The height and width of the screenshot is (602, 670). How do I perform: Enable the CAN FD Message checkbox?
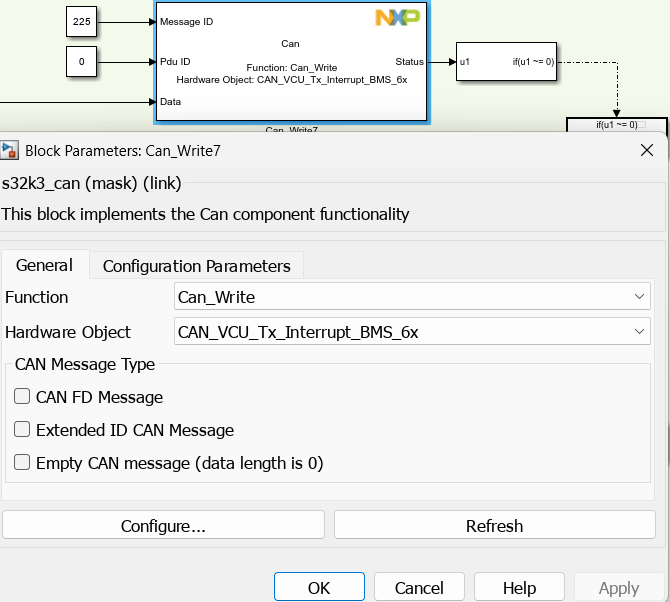22,397
